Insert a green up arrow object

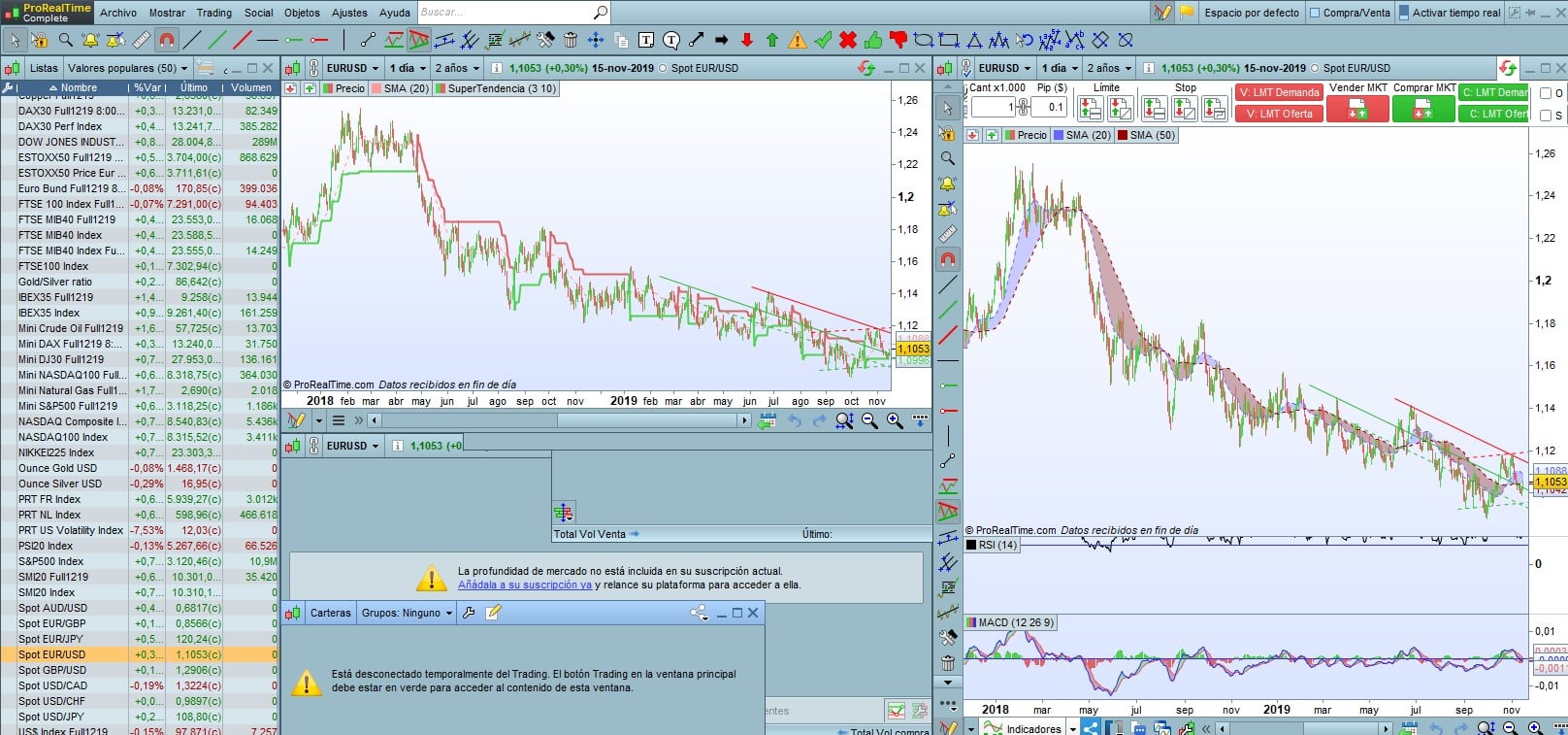tap(772, 40)
